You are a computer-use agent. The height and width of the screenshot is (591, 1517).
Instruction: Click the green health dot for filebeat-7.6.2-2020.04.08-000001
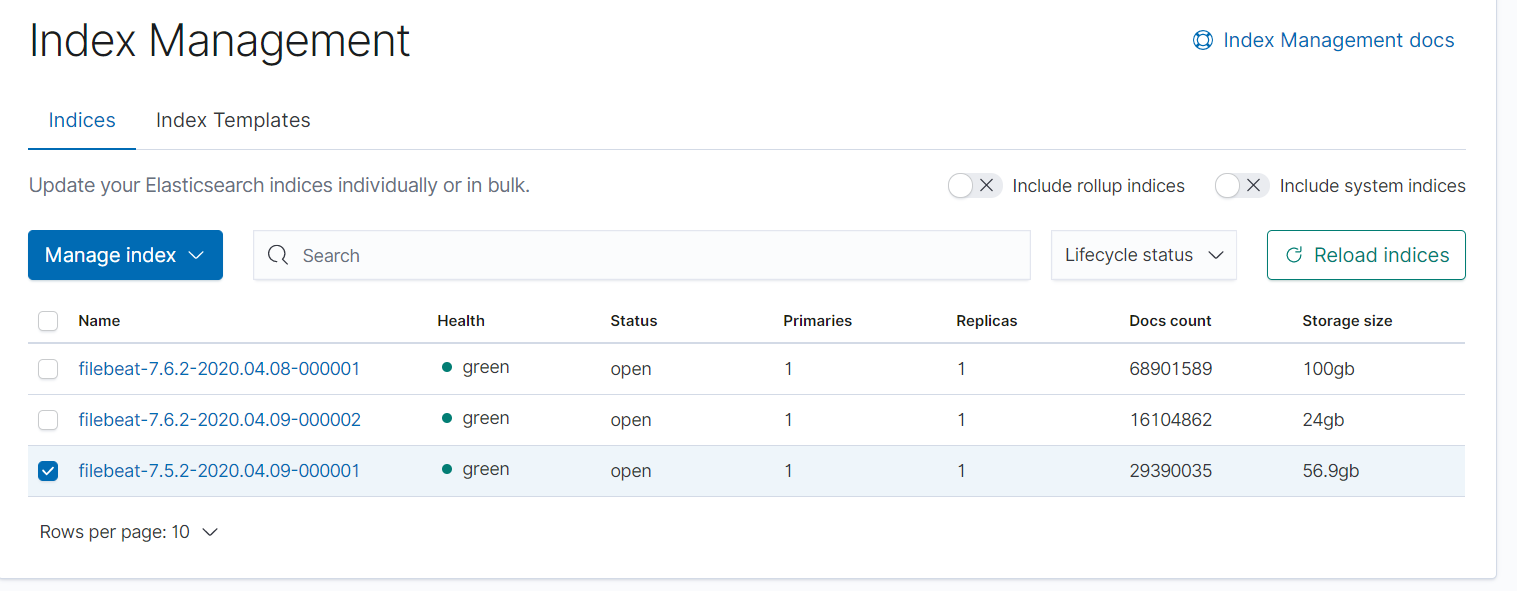pyautogui.click(x=447, y=367)
